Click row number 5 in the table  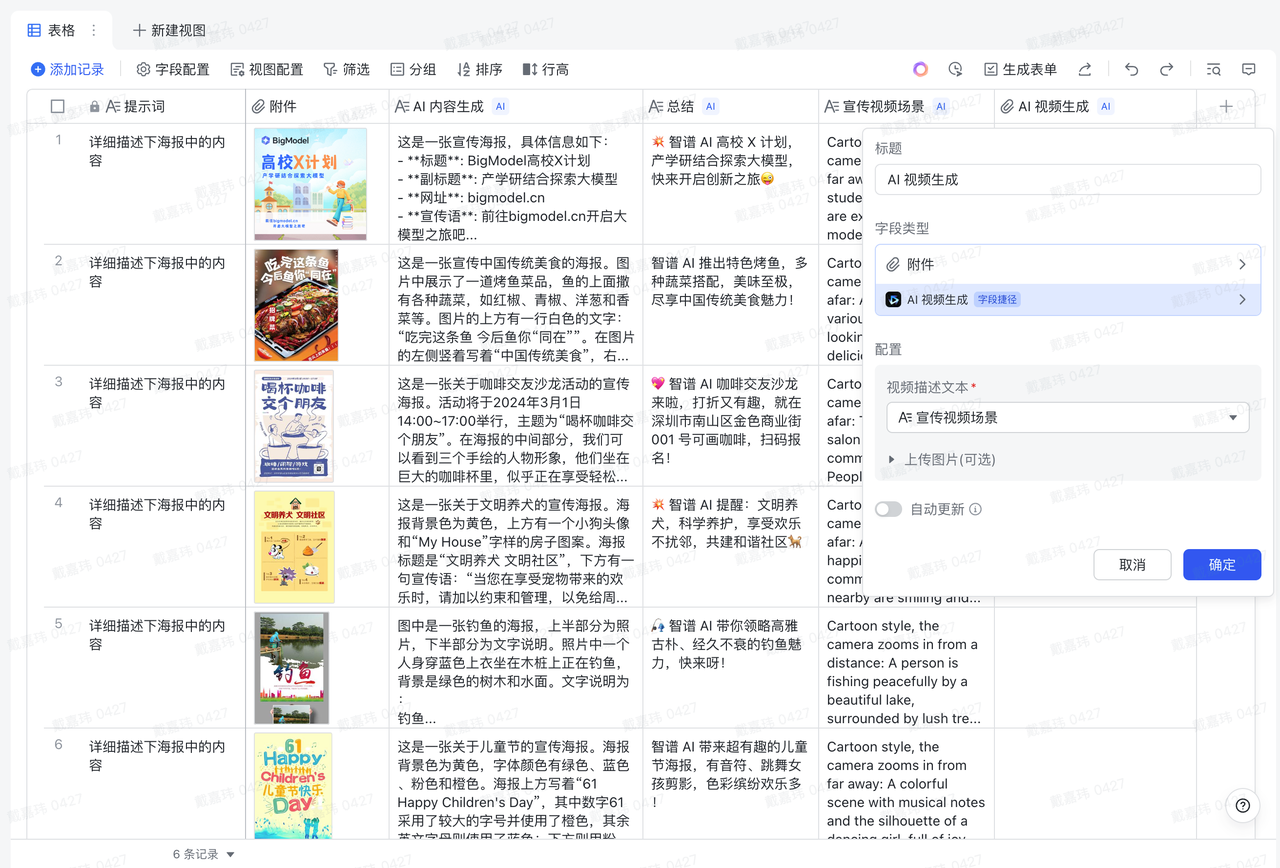(x=58, y=624)
